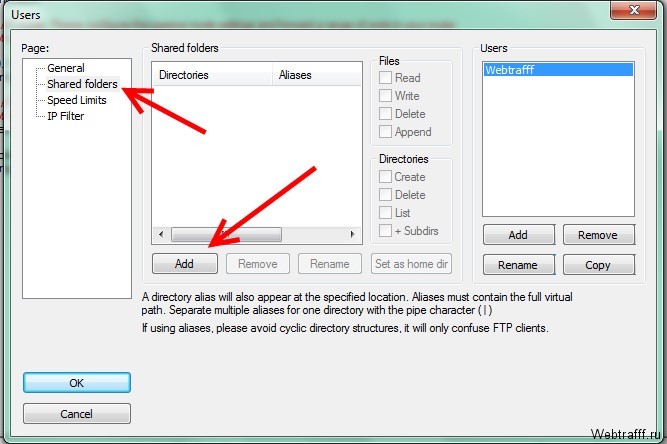The height and width of the screenshot is (444, 667).
Task: Select the Webtrafff user entry
Action: point(558,70)
